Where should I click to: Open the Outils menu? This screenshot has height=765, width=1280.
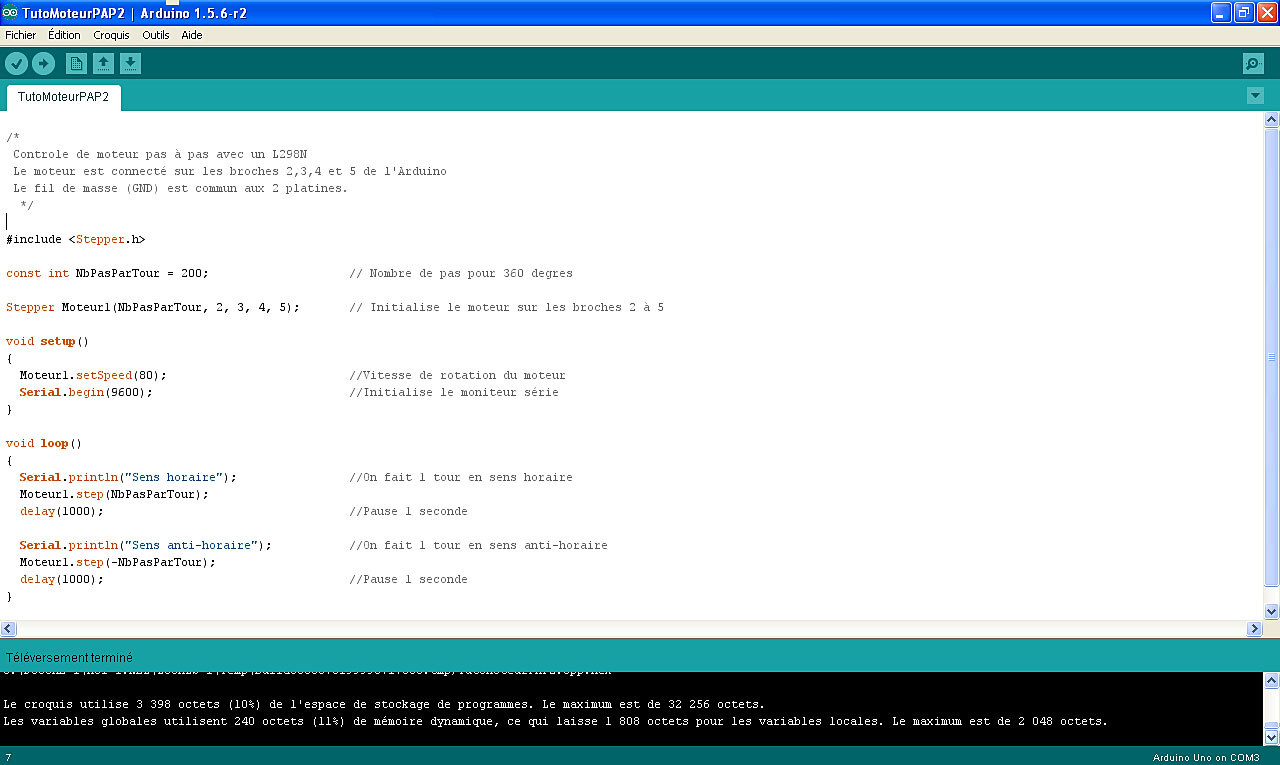156,35
